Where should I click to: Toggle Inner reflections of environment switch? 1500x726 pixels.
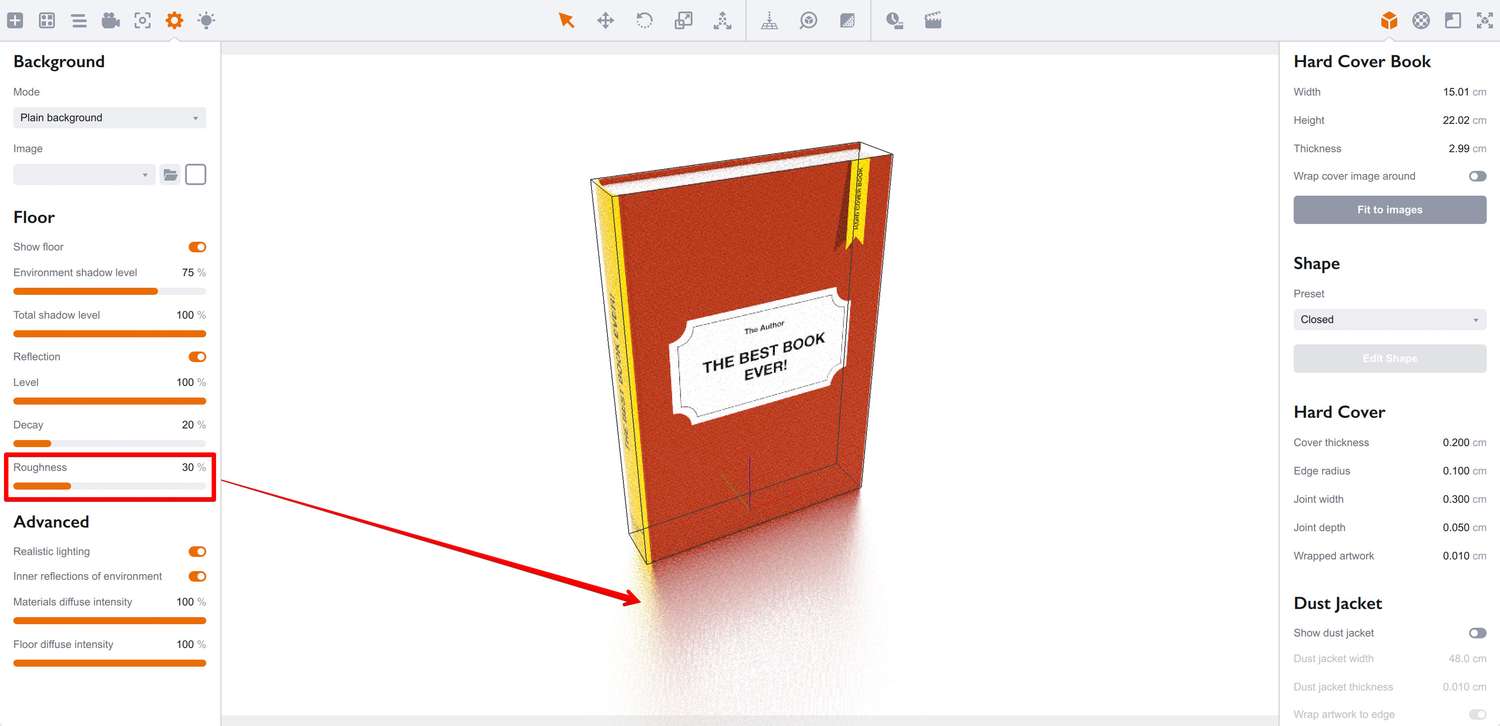[197, 576]
